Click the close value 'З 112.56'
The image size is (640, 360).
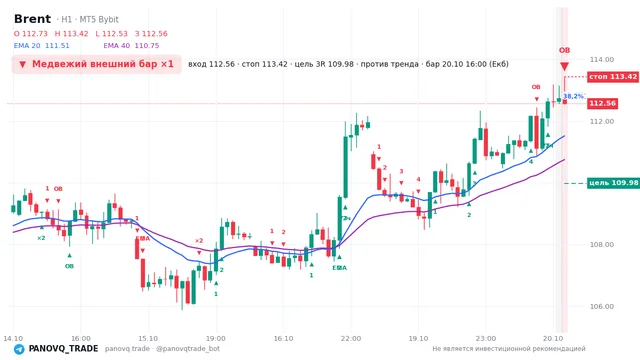[x=151, y=33]
